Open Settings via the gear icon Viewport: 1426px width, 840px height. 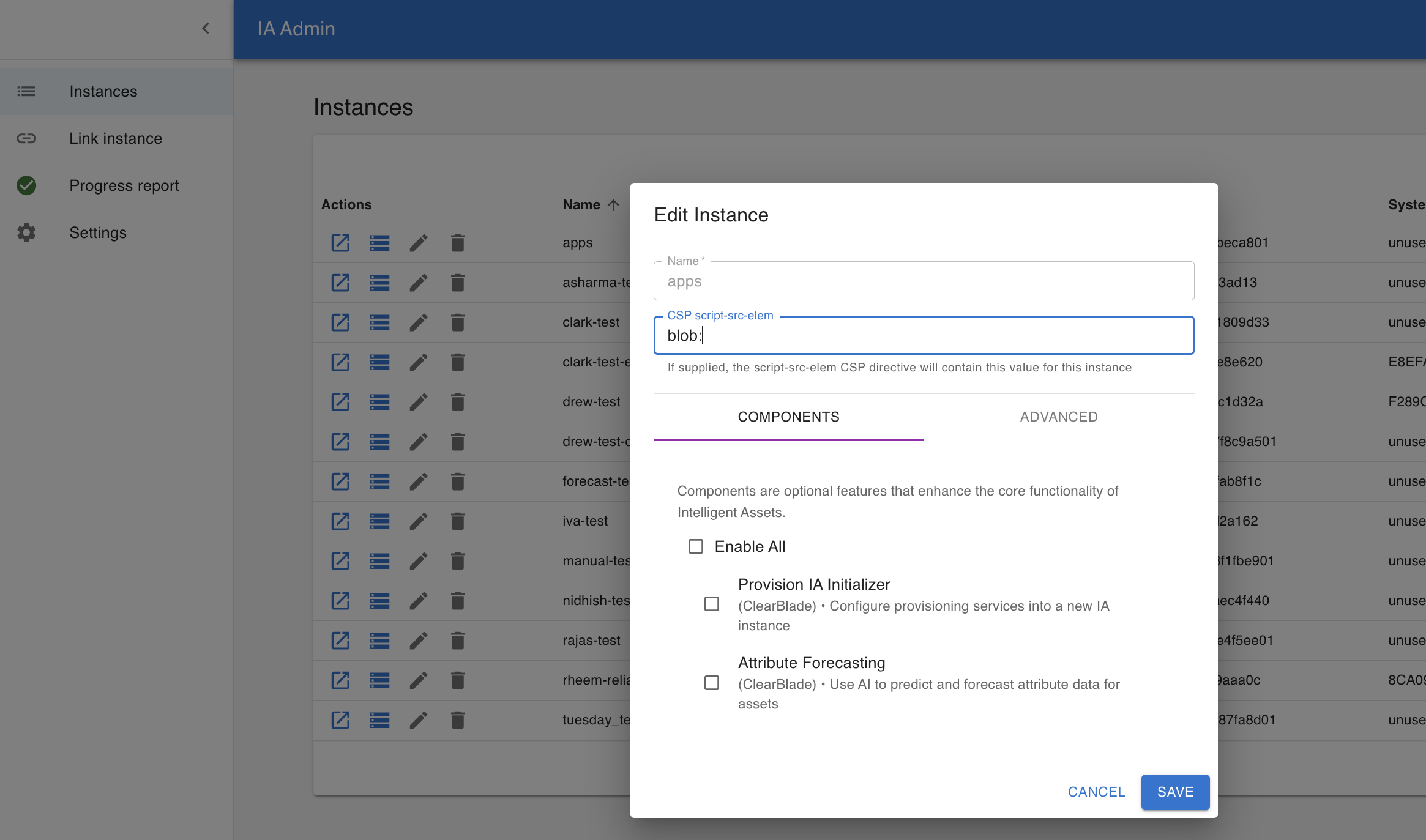pyautogui.click(x=26, y=232)
